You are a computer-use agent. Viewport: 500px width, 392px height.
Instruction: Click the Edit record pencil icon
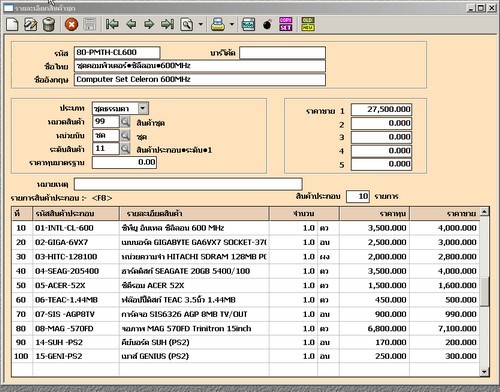(31, 24)
